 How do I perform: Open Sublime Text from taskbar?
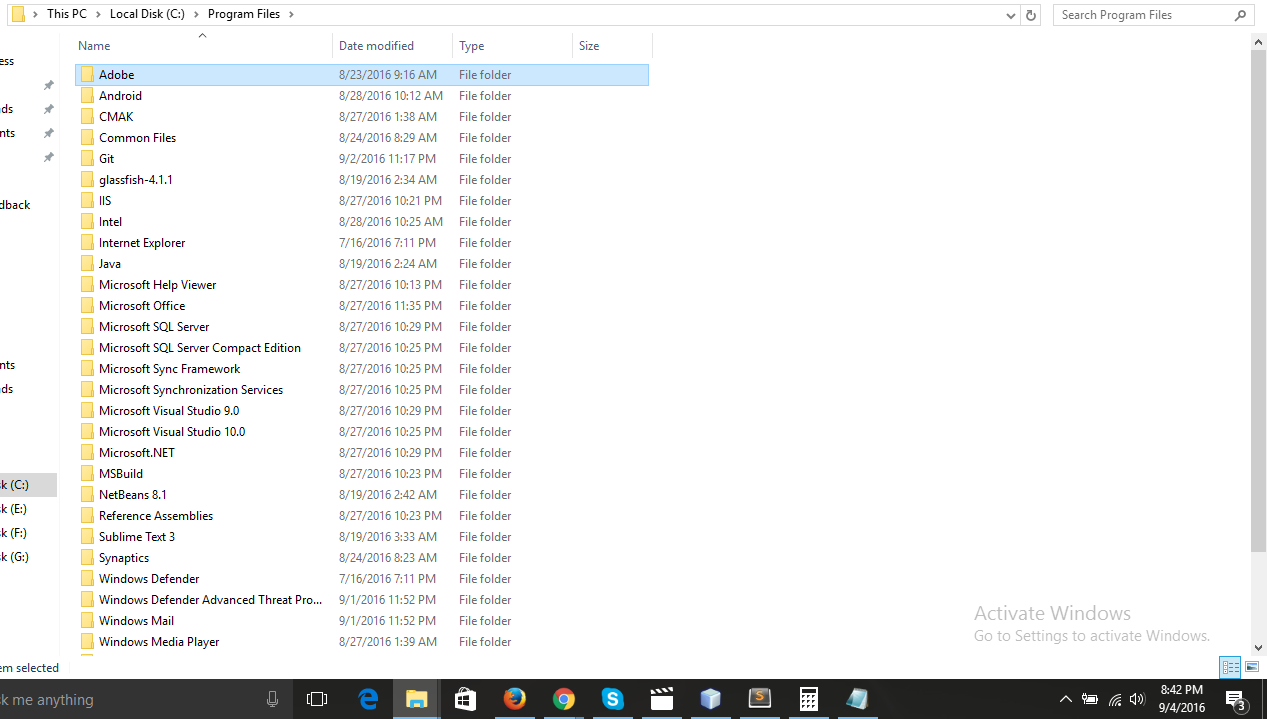click(760, 699)
